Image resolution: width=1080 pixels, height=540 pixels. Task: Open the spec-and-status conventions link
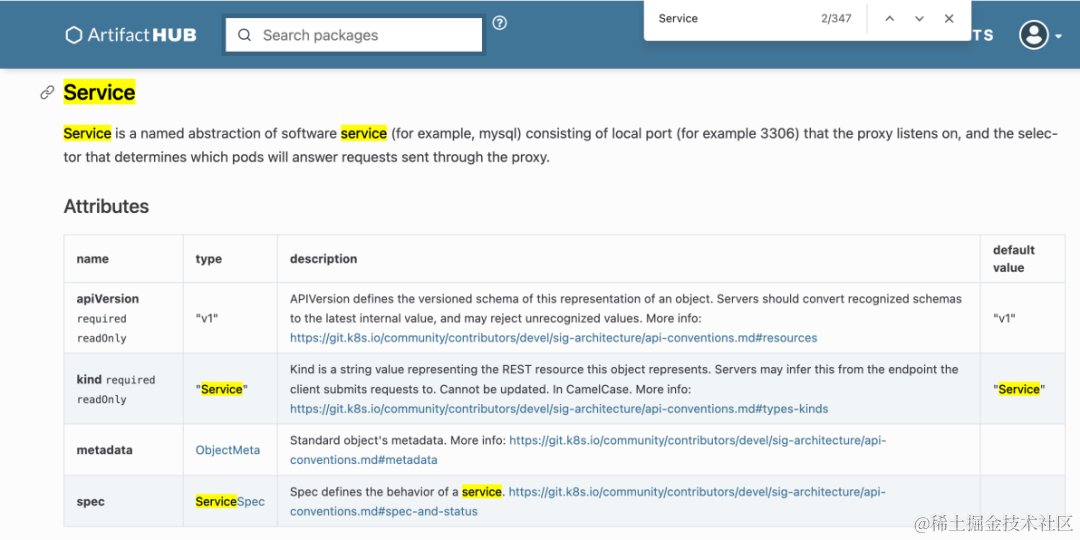[x=588, y=501]
